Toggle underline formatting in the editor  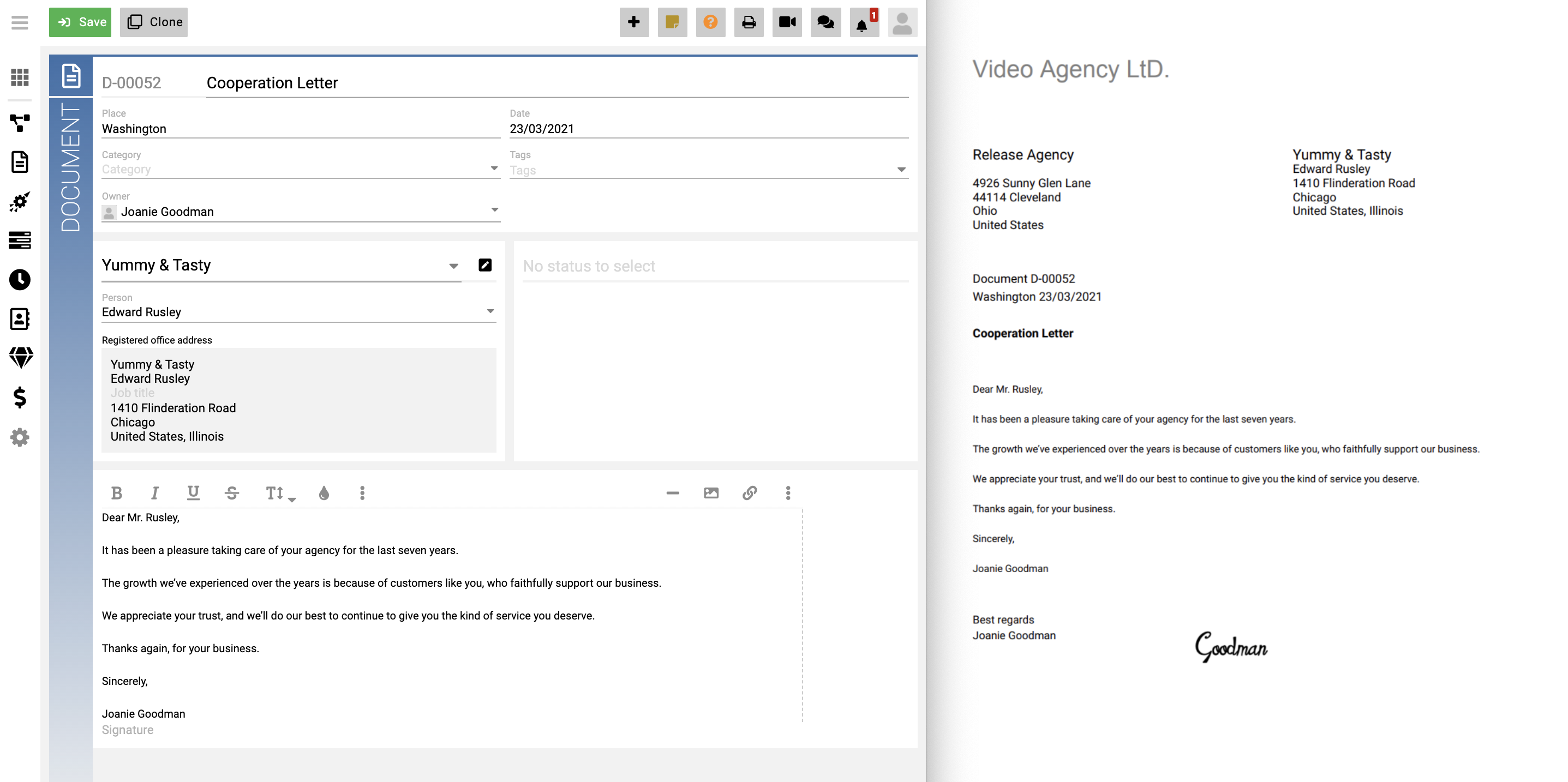coord(193,493)
